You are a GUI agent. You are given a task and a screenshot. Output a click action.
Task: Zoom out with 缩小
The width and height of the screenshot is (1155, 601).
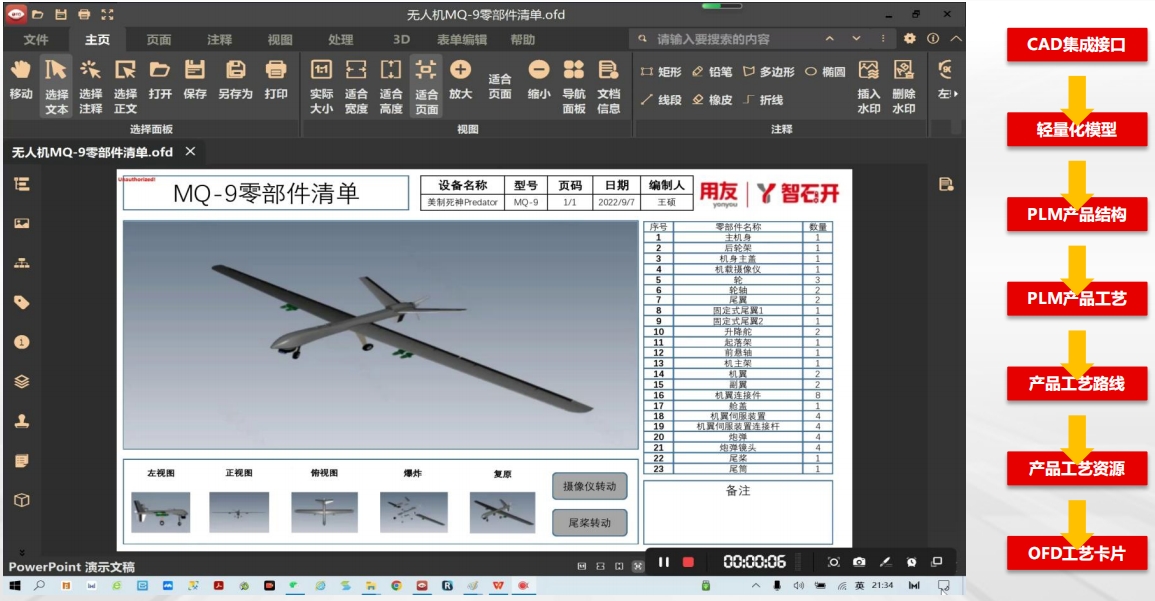[x=539, y=80]
